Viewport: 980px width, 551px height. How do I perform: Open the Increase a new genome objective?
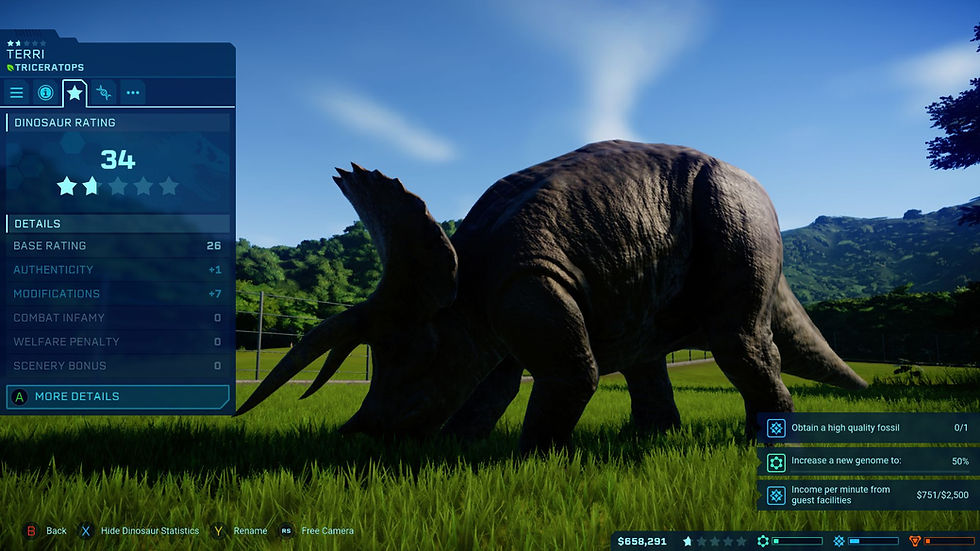point(868,462)
